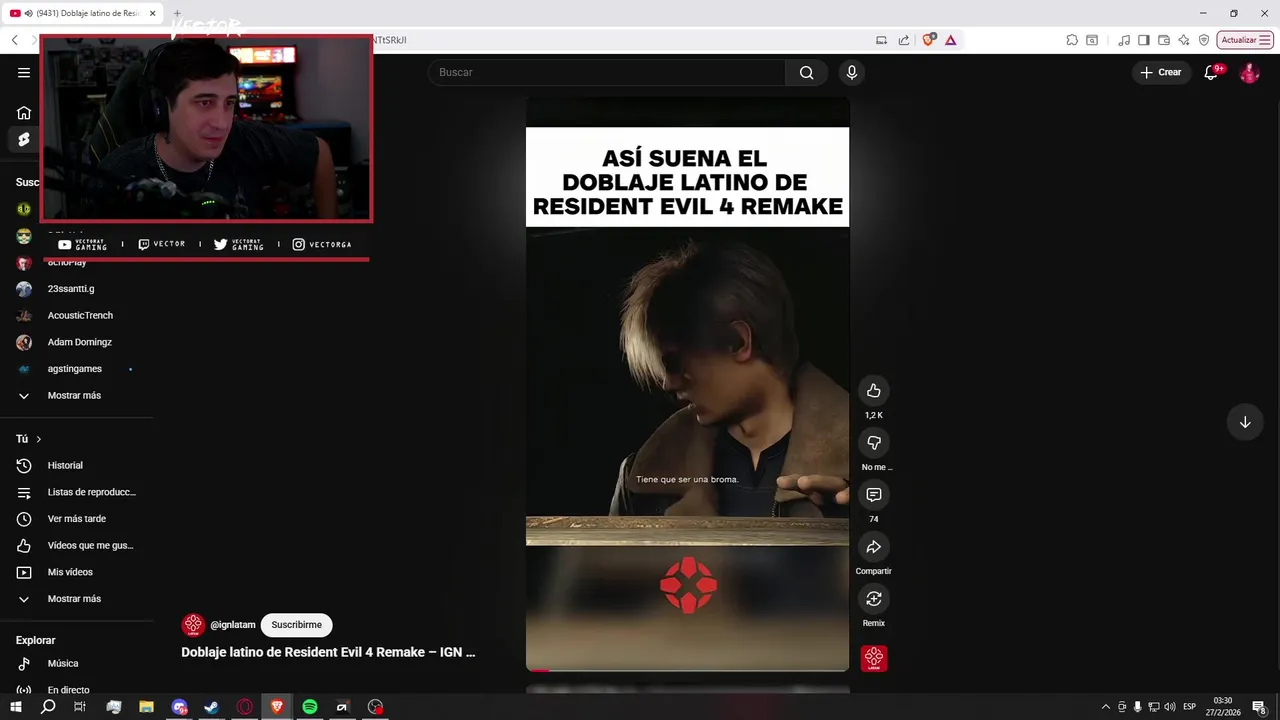1280x720 pixels.
Task: Click the Actualizar browser update button
Action: pos(1245,40)
